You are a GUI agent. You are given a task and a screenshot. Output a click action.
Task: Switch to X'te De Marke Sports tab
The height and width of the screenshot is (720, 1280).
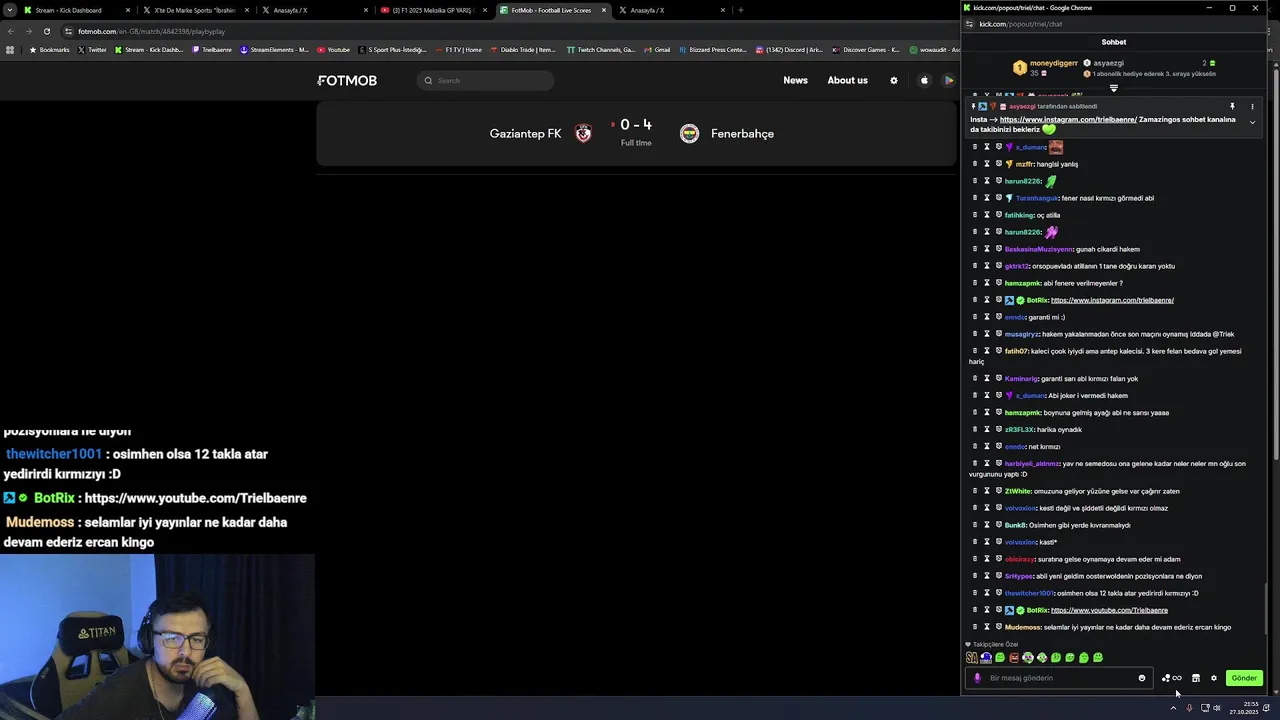pos(195,10)
